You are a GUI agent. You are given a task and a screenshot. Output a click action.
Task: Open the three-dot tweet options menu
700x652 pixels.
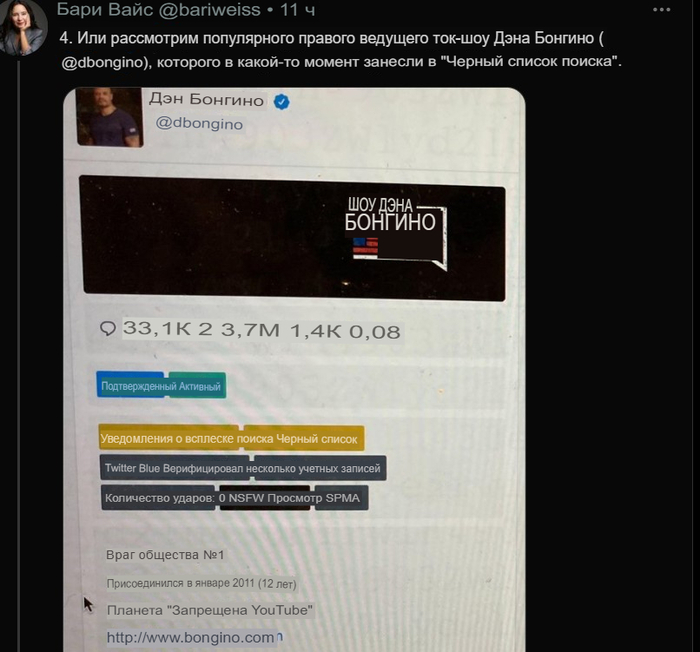(x=661, y=10)
